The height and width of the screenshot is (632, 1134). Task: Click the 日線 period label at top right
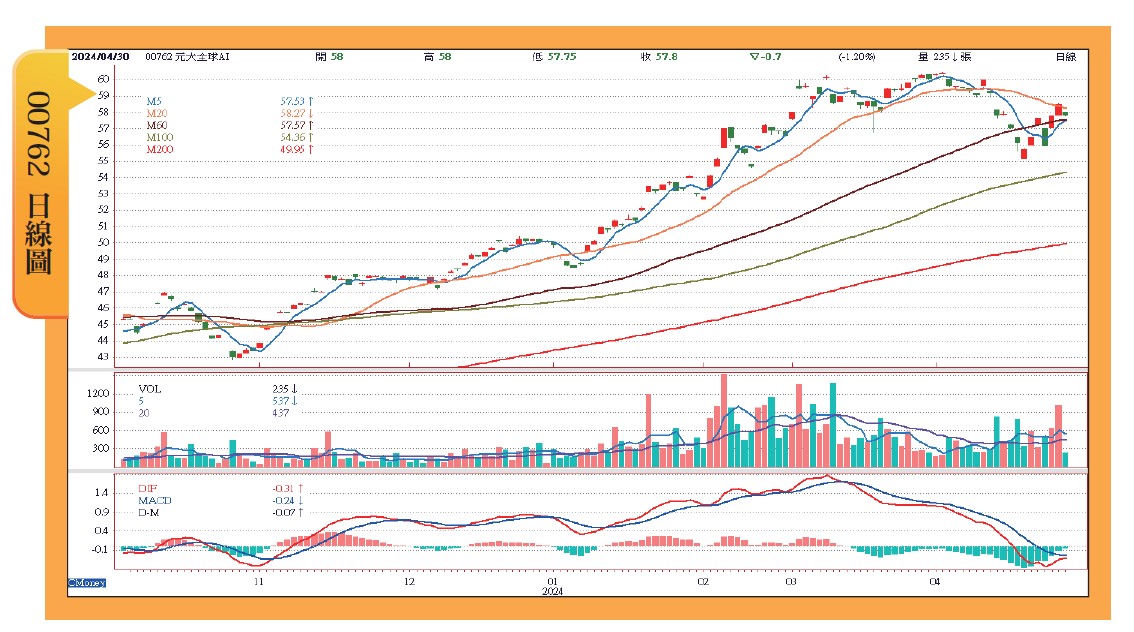(1065, 58)
